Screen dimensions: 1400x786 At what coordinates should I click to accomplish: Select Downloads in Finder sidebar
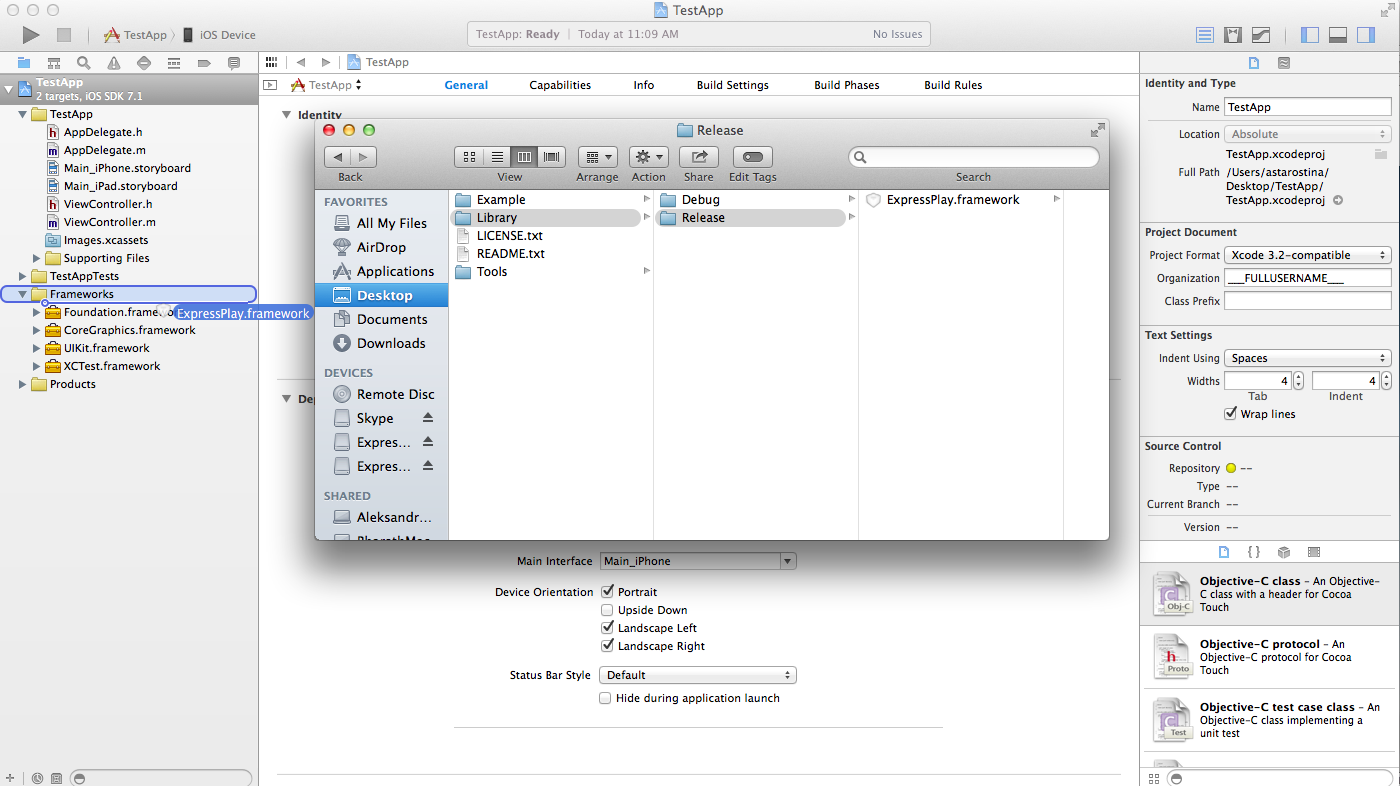coord(390,343)
